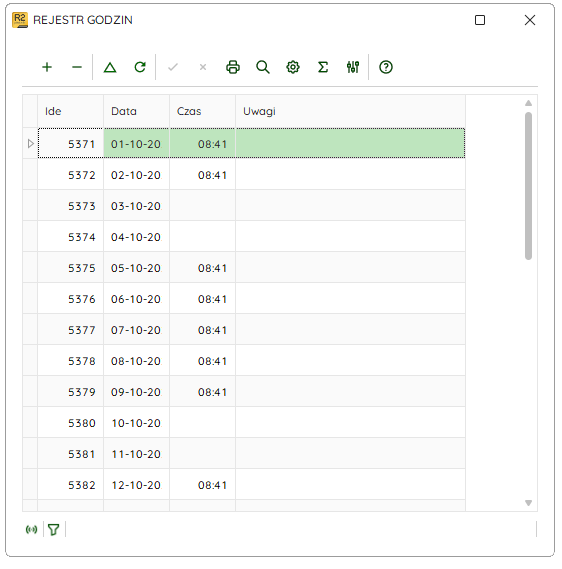562x569 pixels.
Task: Click the Czas cell in row 12-10-20
Action: pos(202,485)
